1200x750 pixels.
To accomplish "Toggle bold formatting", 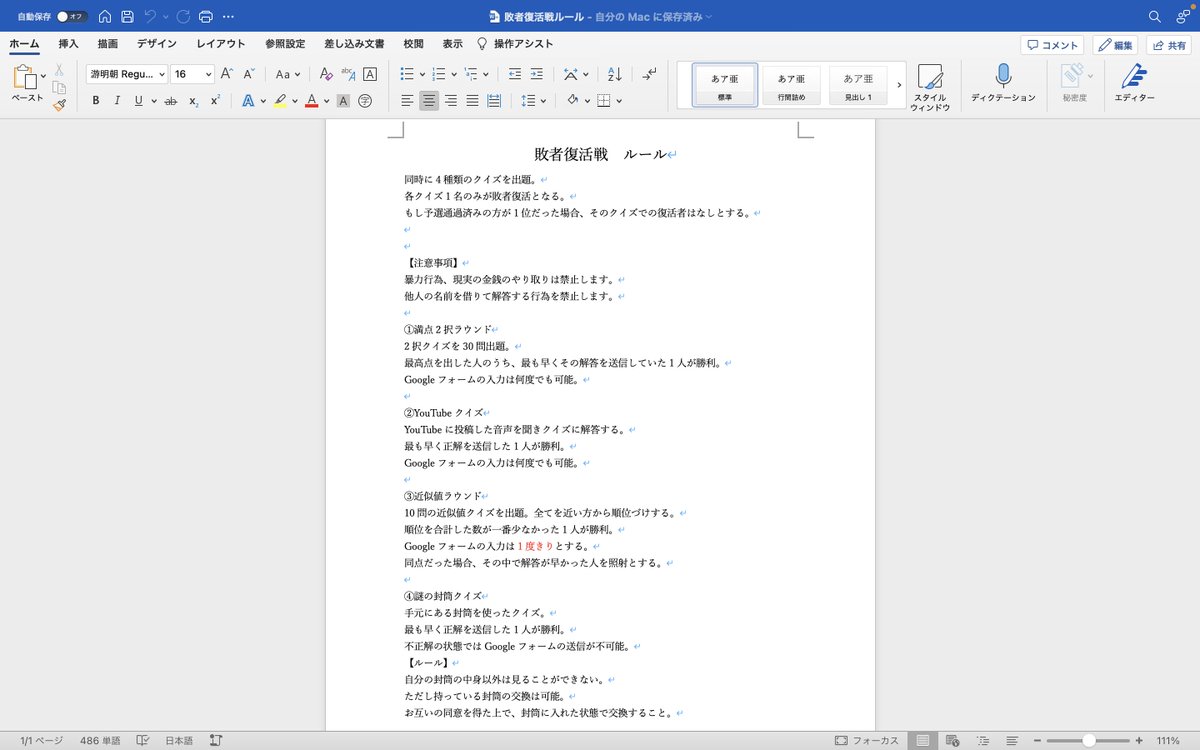I will pos(96,101).
